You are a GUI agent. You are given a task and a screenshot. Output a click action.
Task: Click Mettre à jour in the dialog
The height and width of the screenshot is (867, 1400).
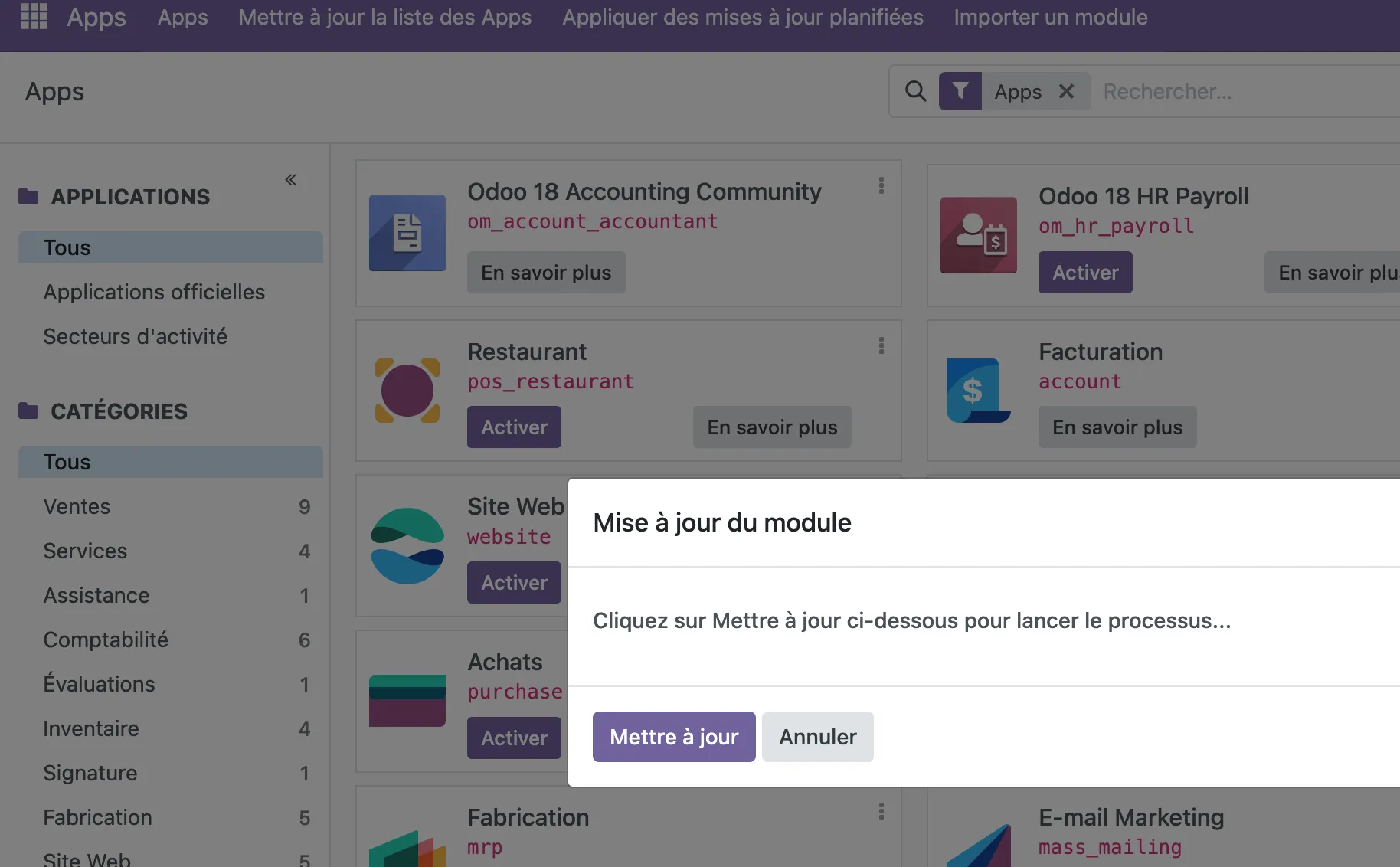coord(674,737)
